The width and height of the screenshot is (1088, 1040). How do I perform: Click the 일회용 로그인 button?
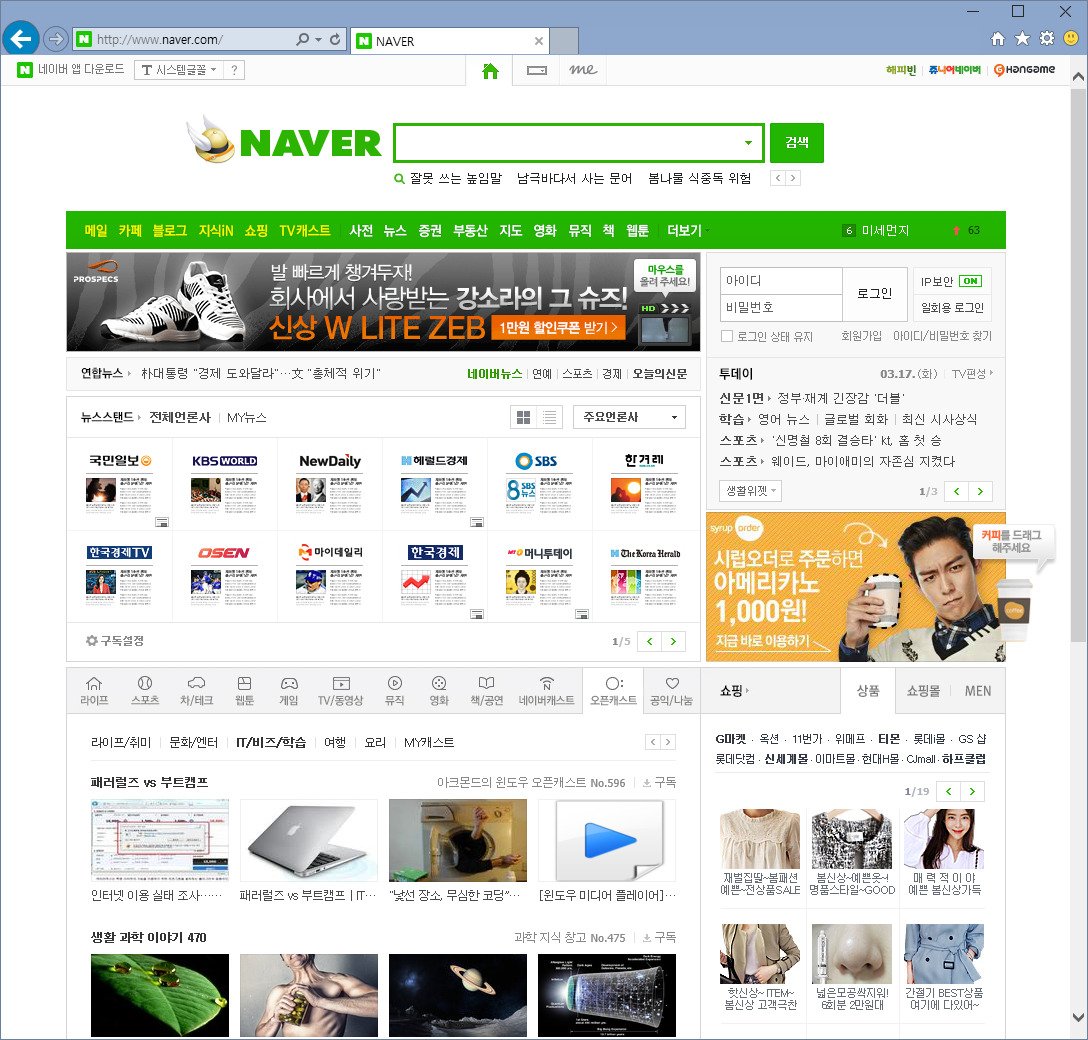[952, 307]
